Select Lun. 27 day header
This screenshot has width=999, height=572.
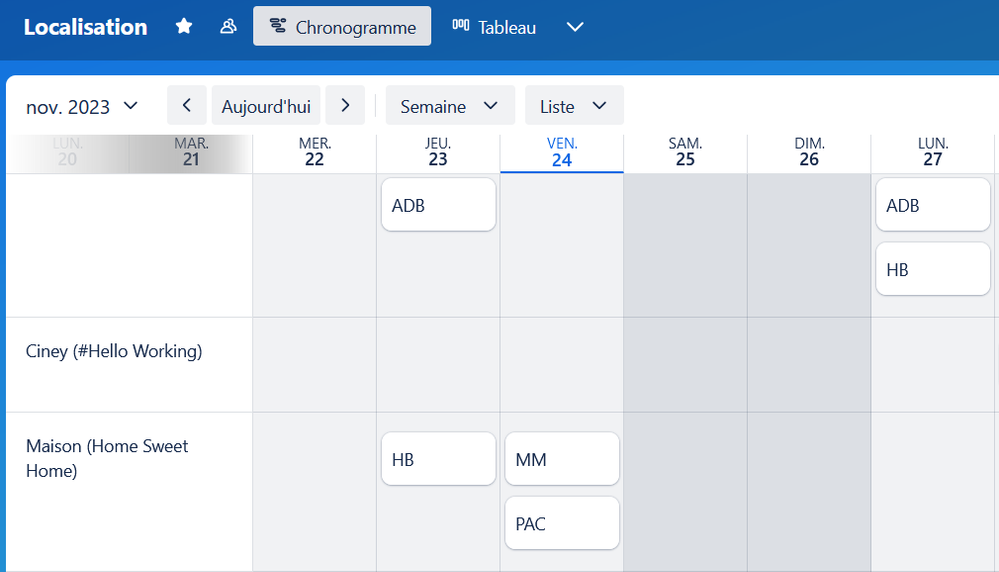tap(933, 153)
